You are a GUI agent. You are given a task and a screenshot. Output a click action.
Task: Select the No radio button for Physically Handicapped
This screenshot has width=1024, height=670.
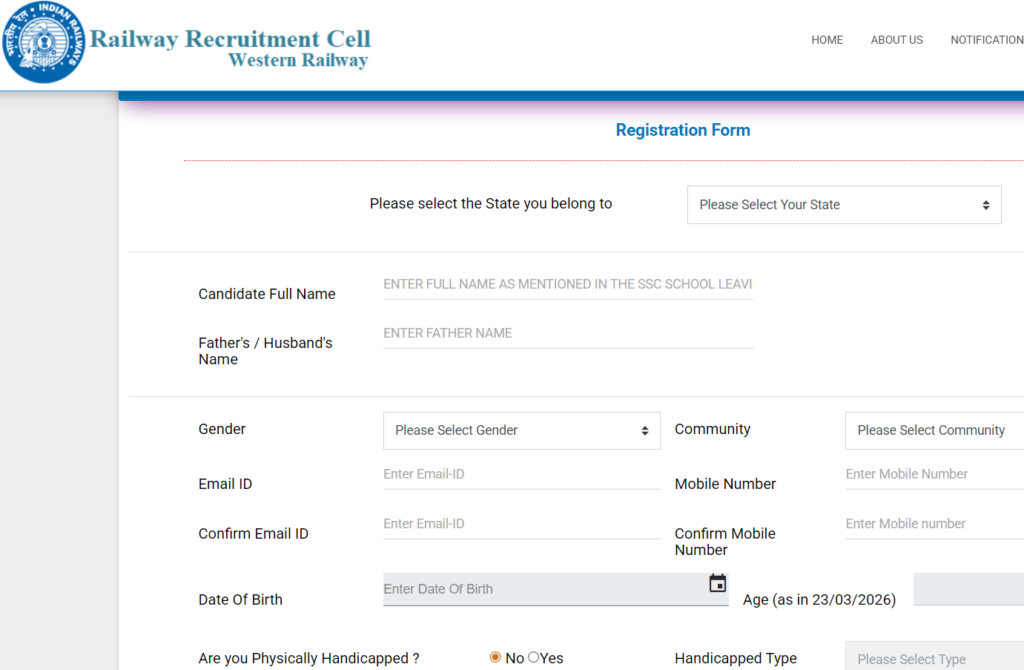point(495,657)
